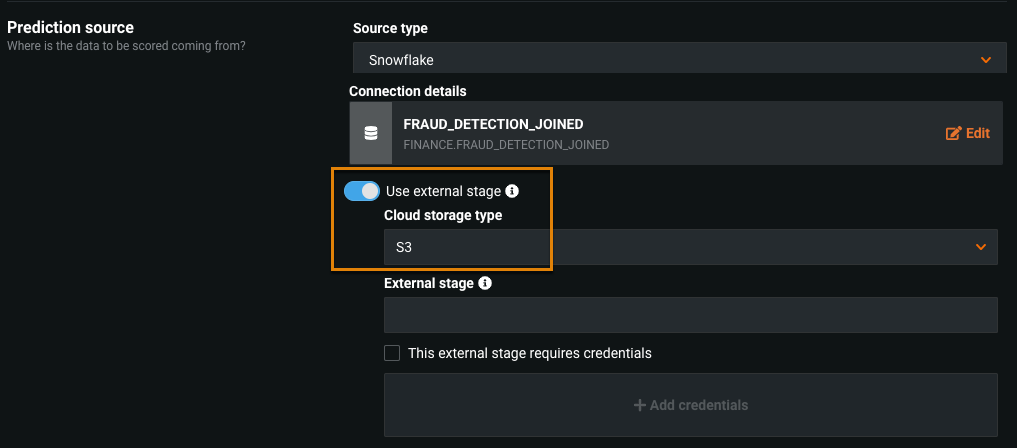
Task: Click the 'Use external stage' label text
Action: click(443, 191)
